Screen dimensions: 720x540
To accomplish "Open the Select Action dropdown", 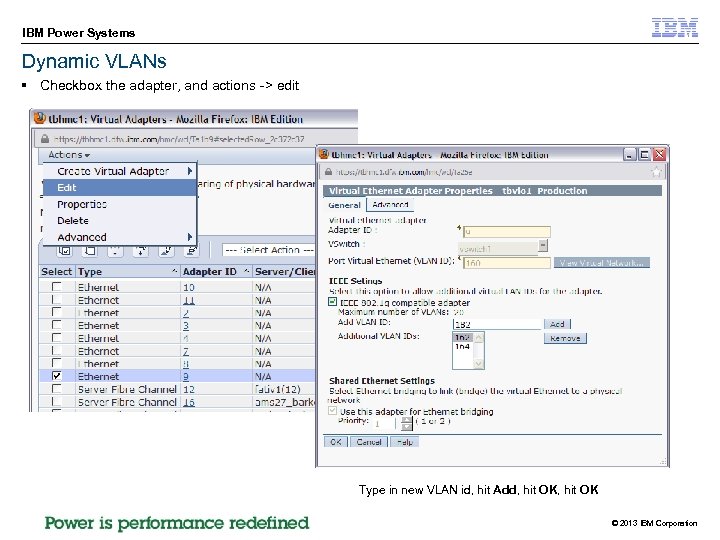I will coord(269,250).
